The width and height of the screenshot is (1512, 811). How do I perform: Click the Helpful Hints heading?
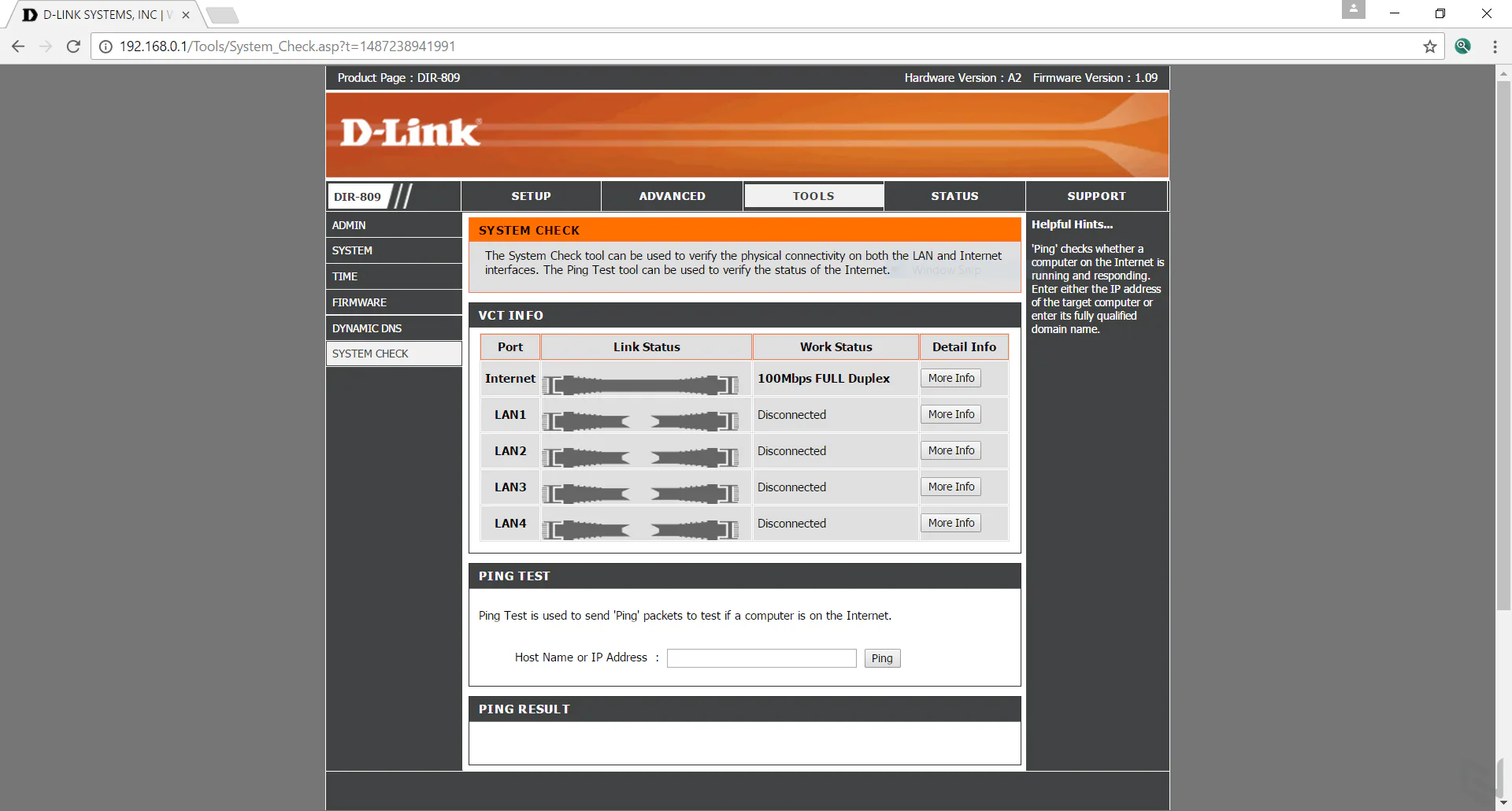pyautogui.click(x=1072, y=224)
